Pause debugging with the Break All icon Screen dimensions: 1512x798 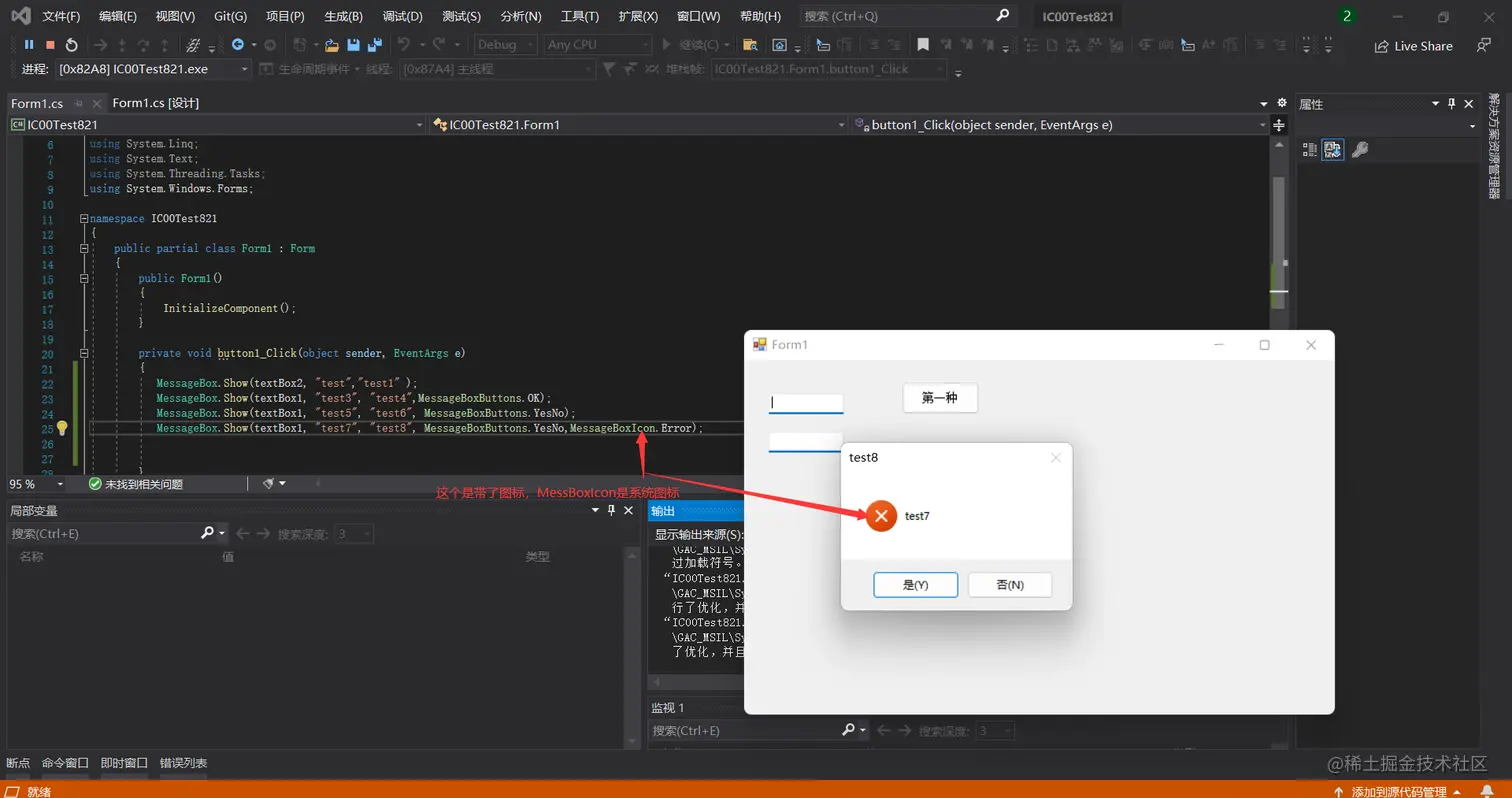click(29, 45)
